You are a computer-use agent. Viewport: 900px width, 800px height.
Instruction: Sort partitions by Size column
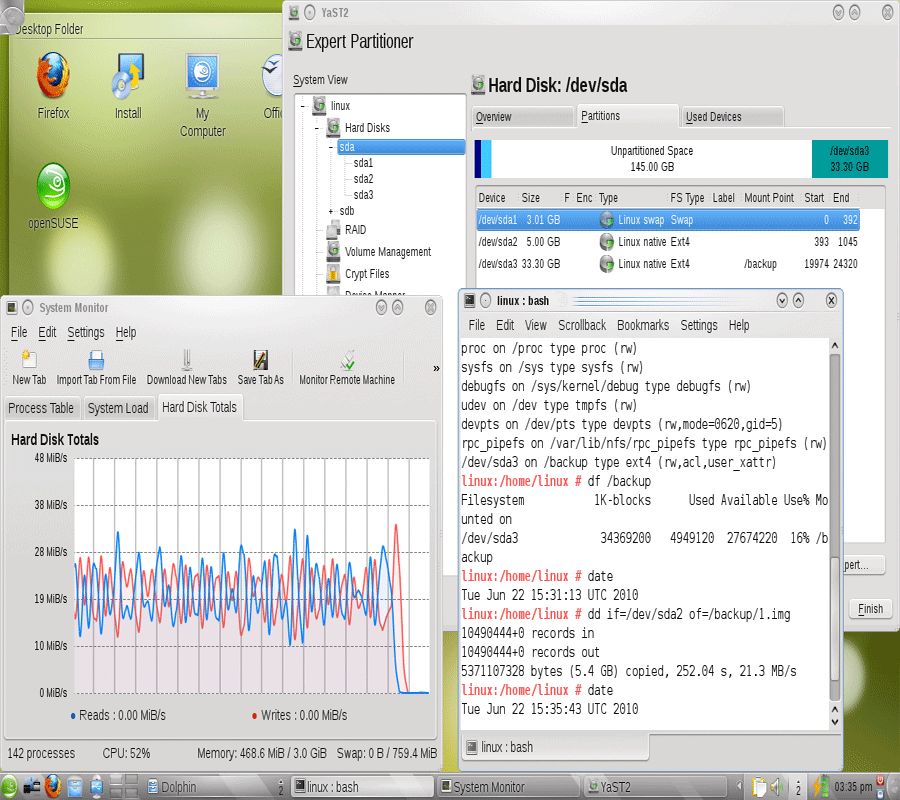pos(530,198)
